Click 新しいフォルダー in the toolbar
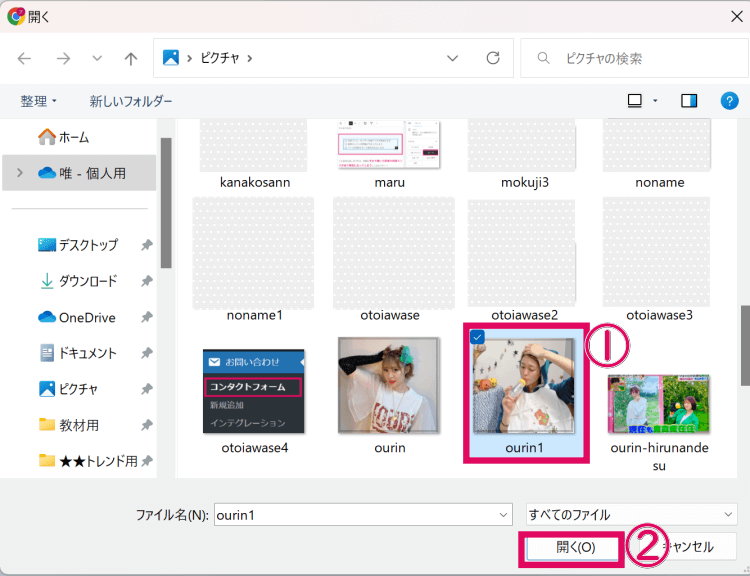The width and height of the screenshot is (750, 576). tap(131, 101)
